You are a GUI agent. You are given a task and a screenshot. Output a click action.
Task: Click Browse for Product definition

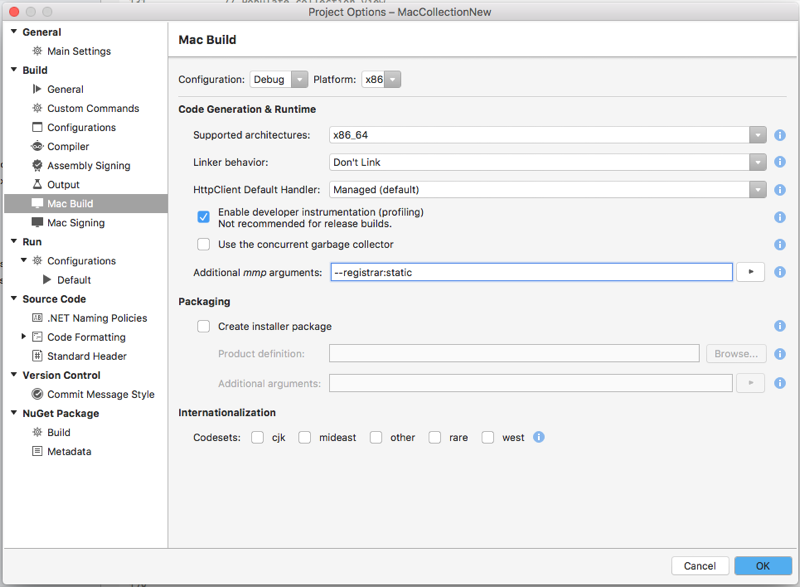[736, 353]
